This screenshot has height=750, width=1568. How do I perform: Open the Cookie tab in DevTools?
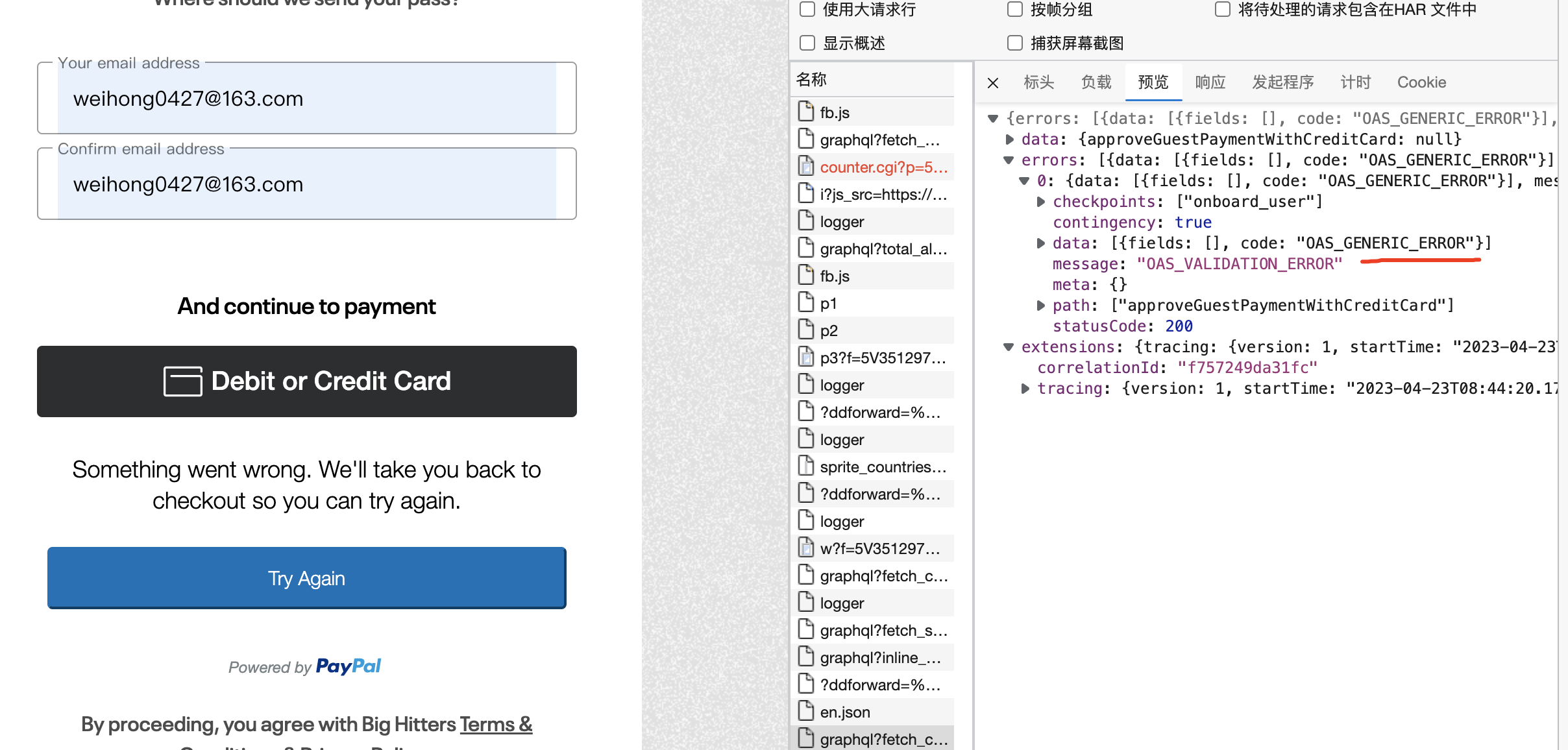click(1421, 82)
